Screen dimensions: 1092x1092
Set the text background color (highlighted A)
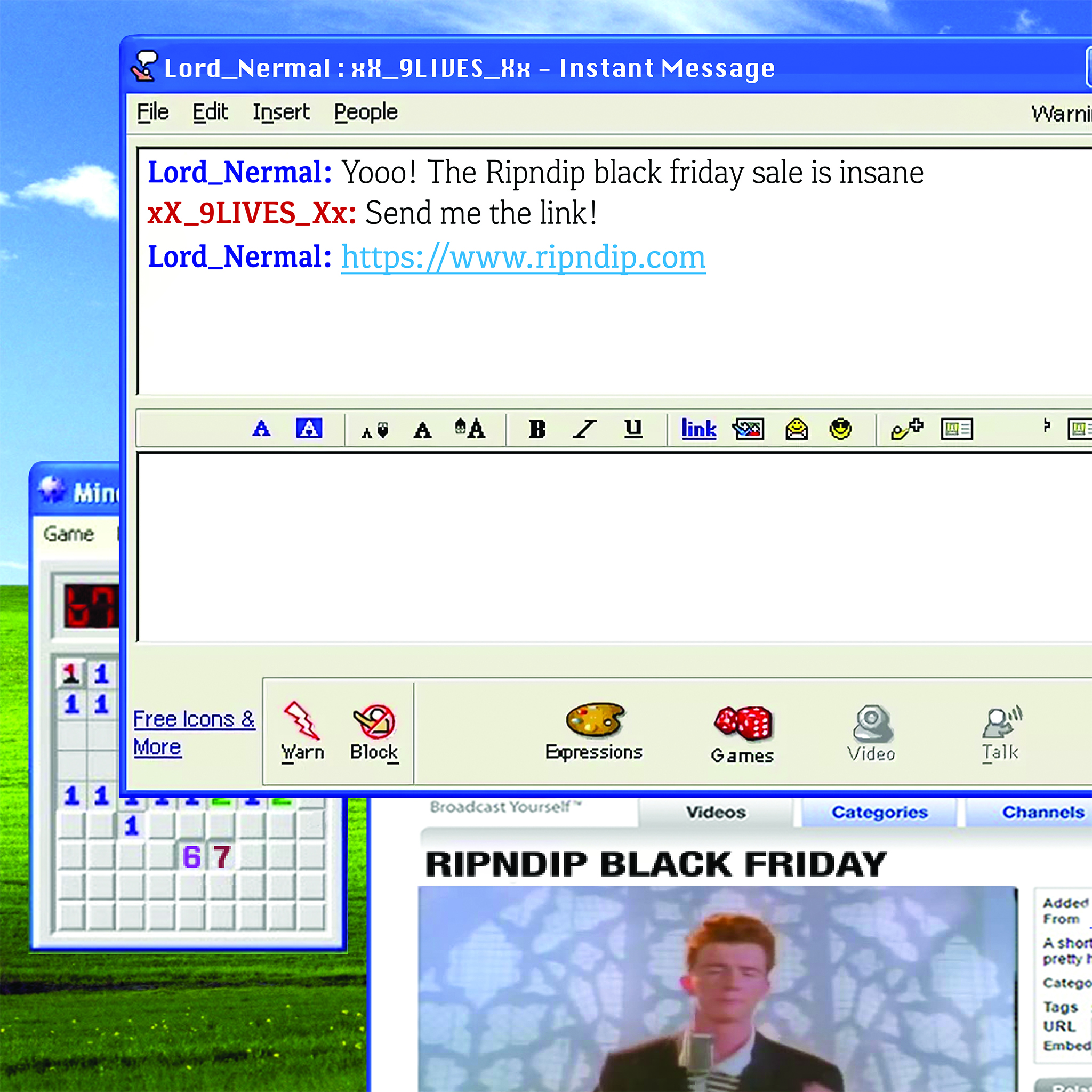tap(309, 429)
